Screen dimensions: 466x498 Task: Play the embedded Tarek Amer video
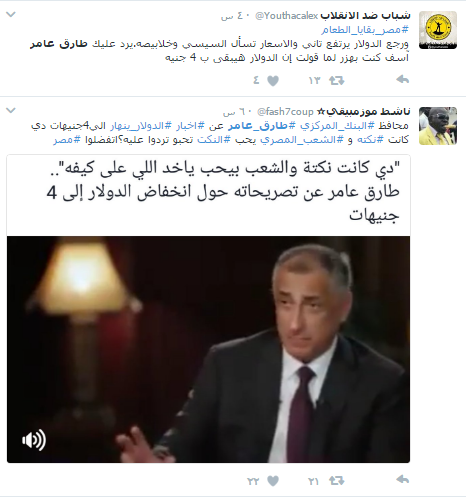point(208,349)
